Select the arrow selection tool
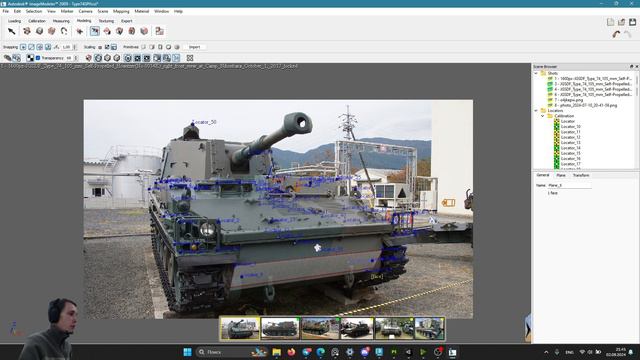Screen dimensions: 640x360 coord(11,31)
